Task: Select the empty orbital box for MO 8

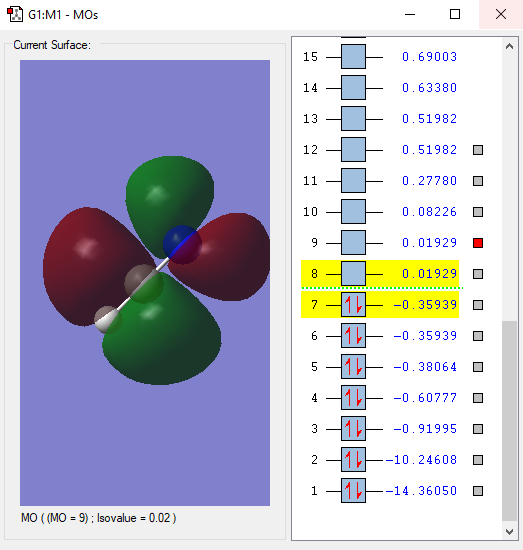Action: [x=353, y=274]
